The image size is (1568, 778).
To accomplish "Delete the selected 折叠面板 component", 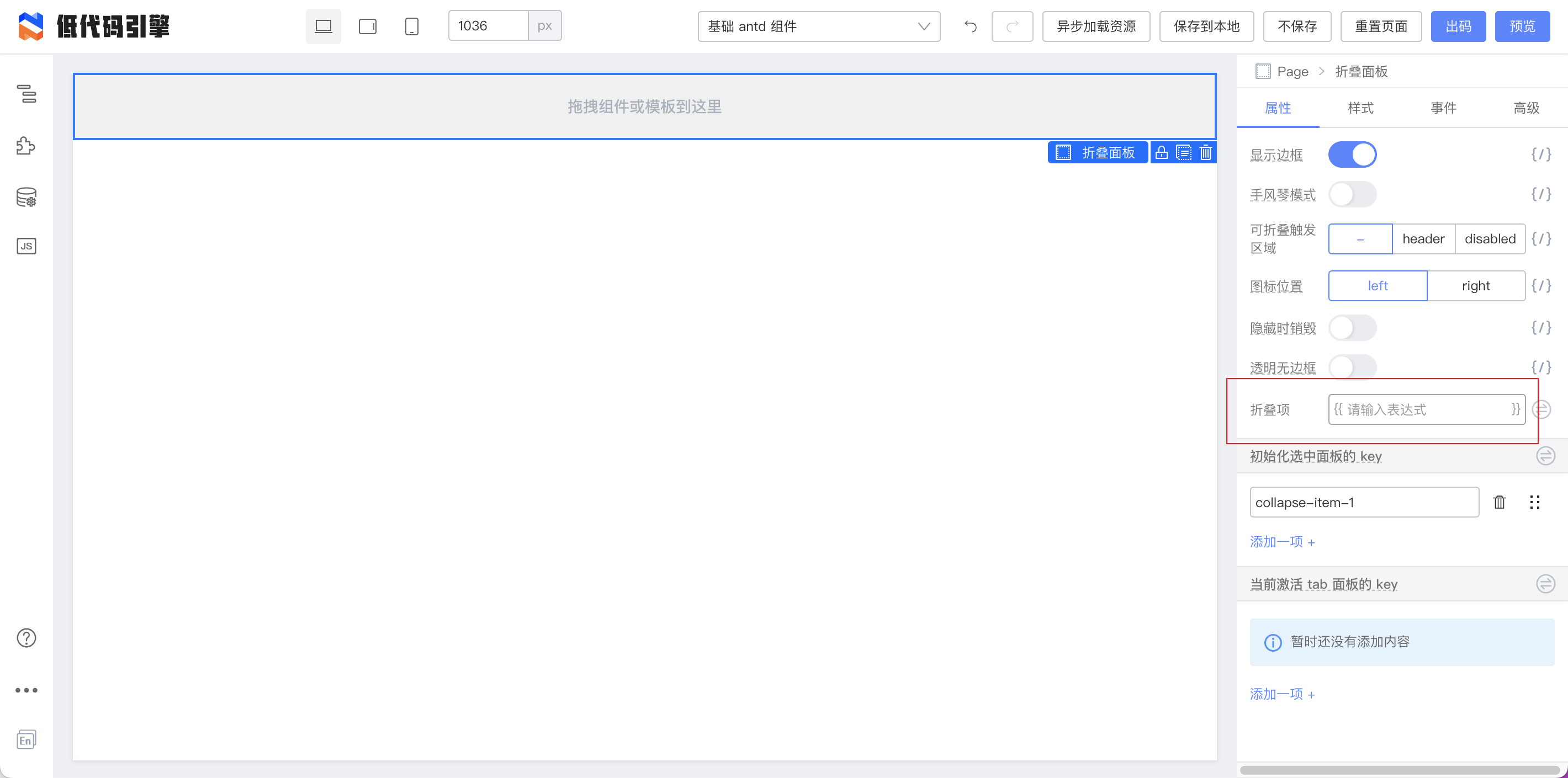I will 1205,152.
